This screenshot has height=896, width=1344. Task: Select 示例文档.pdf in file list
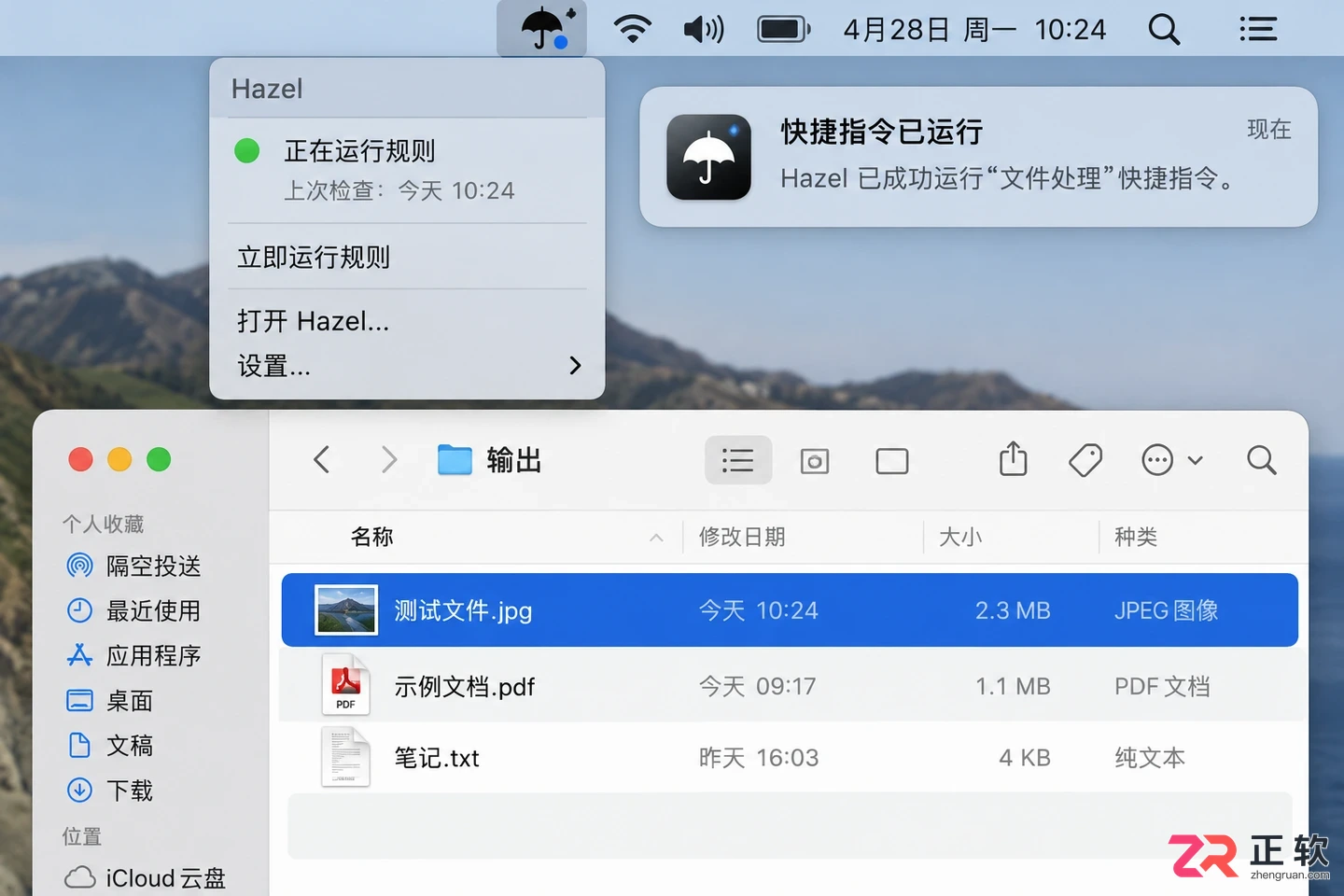pos(790,686)
